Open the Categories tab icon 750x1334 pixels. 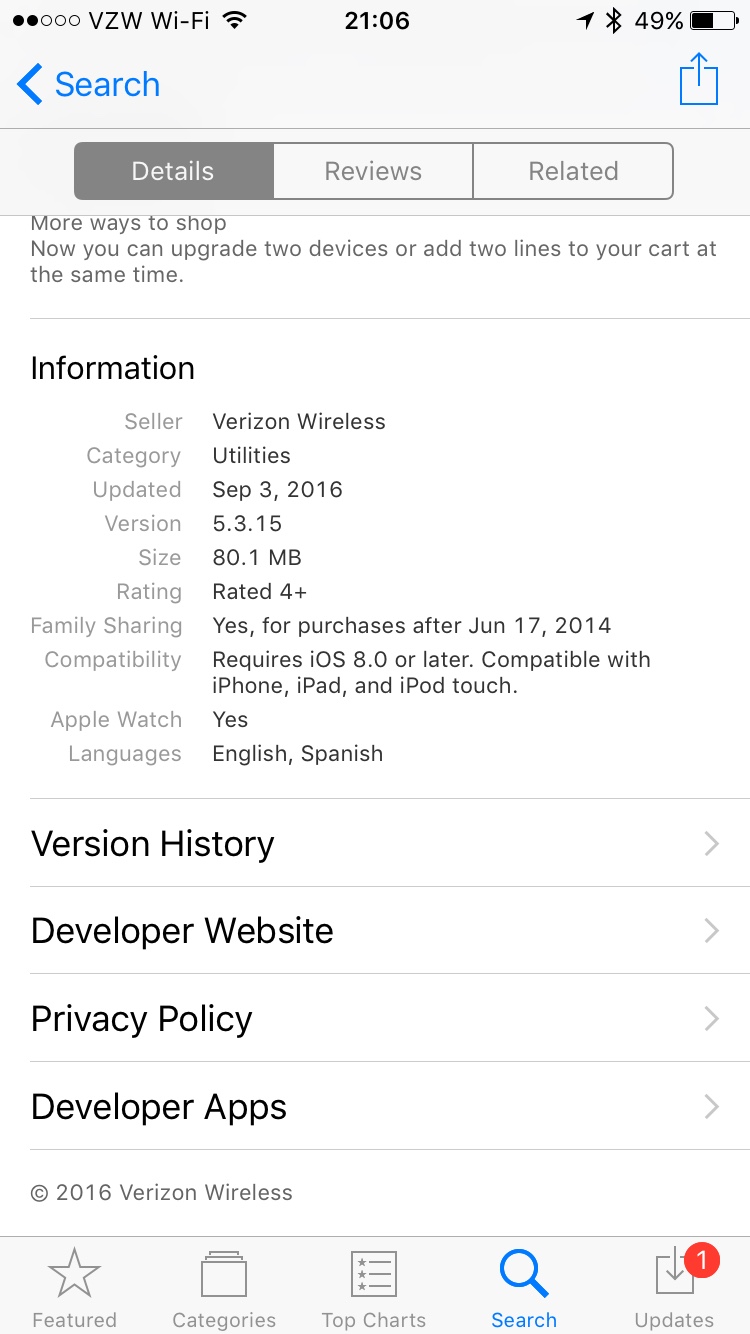tap(224, 1275)
